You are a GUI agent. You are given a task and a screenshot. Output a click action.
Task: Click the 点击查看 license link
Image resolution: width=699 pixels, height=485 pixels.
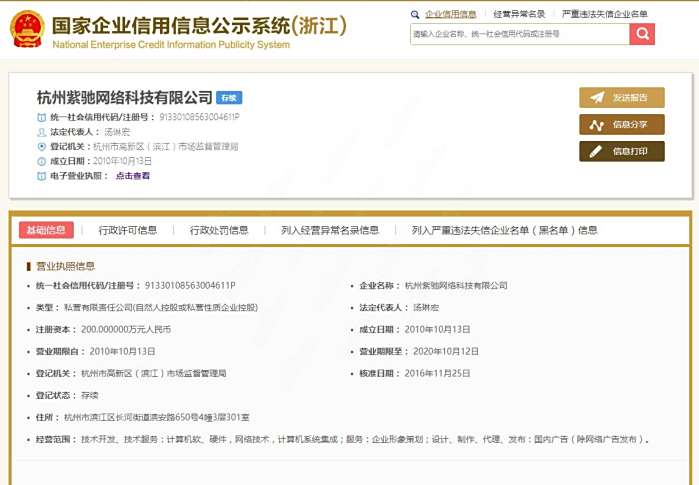[x=132, y=176]
